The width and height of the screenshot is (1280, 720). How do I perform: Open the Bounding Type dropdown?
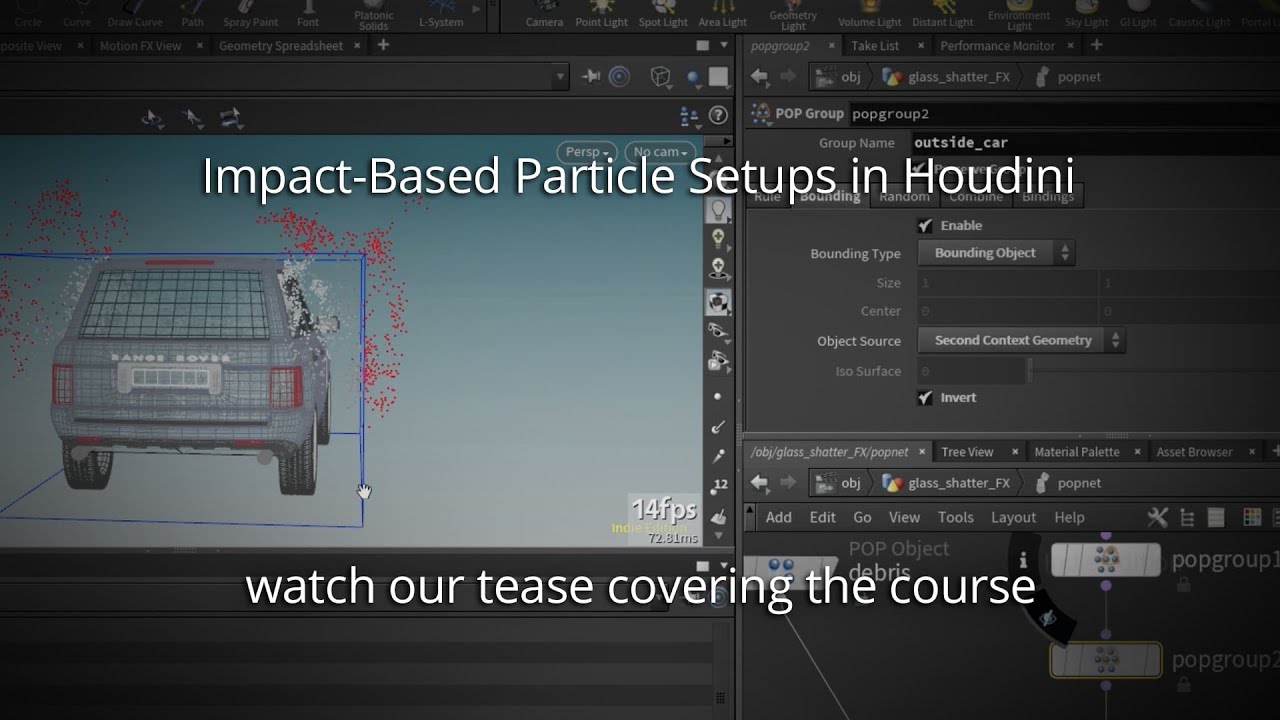(996, 253)
